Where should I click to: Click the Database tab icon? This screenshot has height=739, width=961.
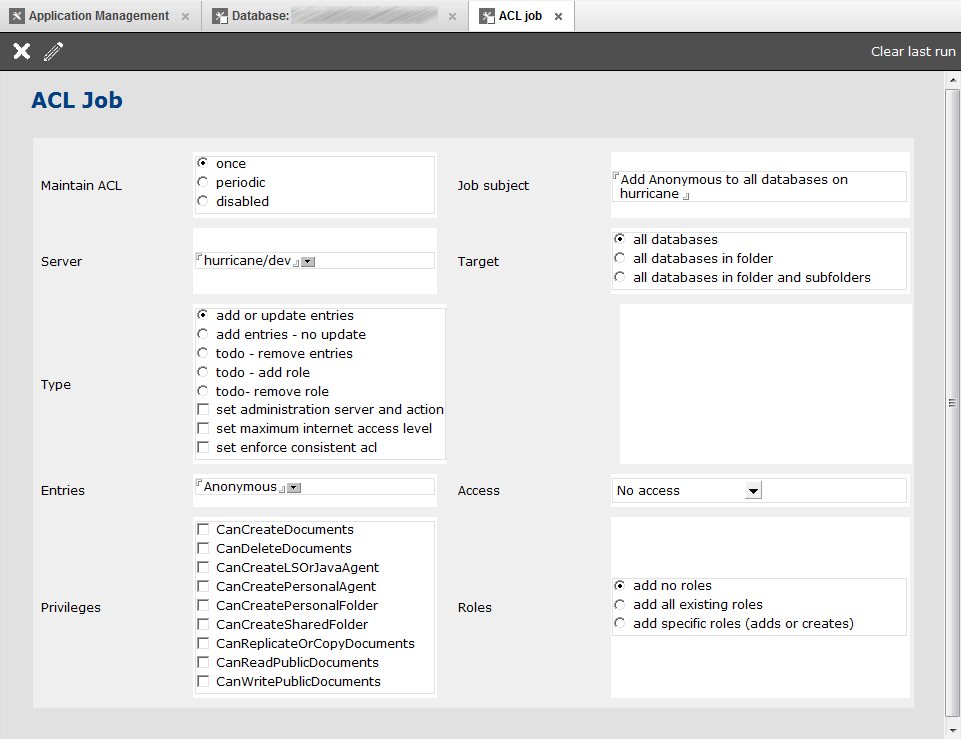click(220, 17)
